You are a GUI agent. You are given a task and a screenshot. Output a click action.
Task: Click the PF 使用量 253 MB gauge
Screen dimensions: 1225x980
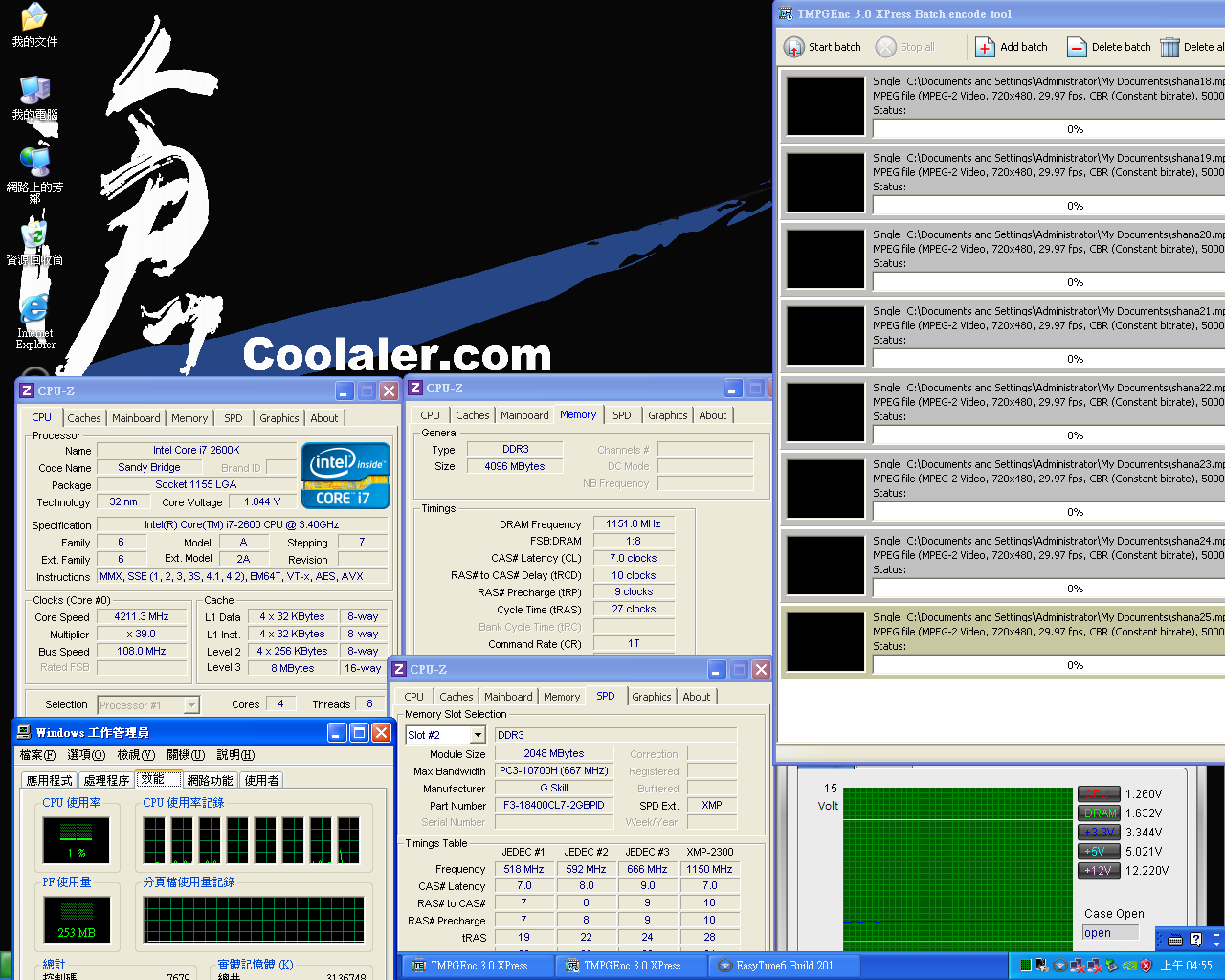77,920
